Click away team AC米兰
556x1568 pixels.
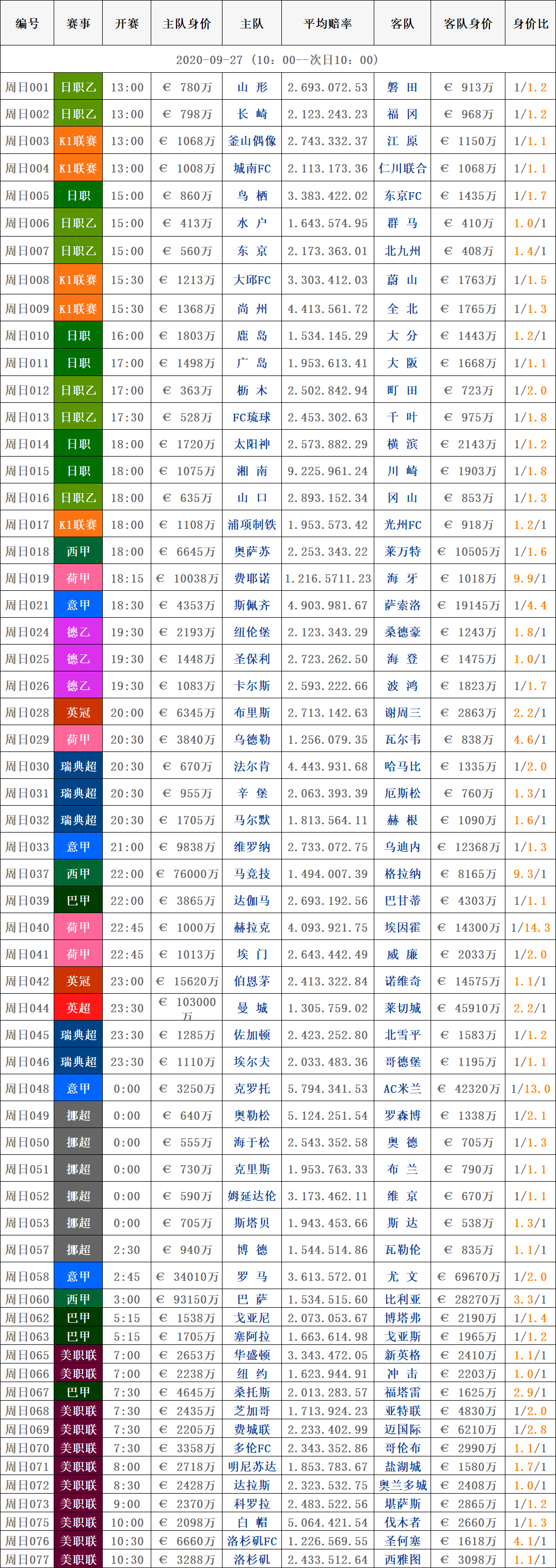pyautogui.click(x=402, y=1088)
